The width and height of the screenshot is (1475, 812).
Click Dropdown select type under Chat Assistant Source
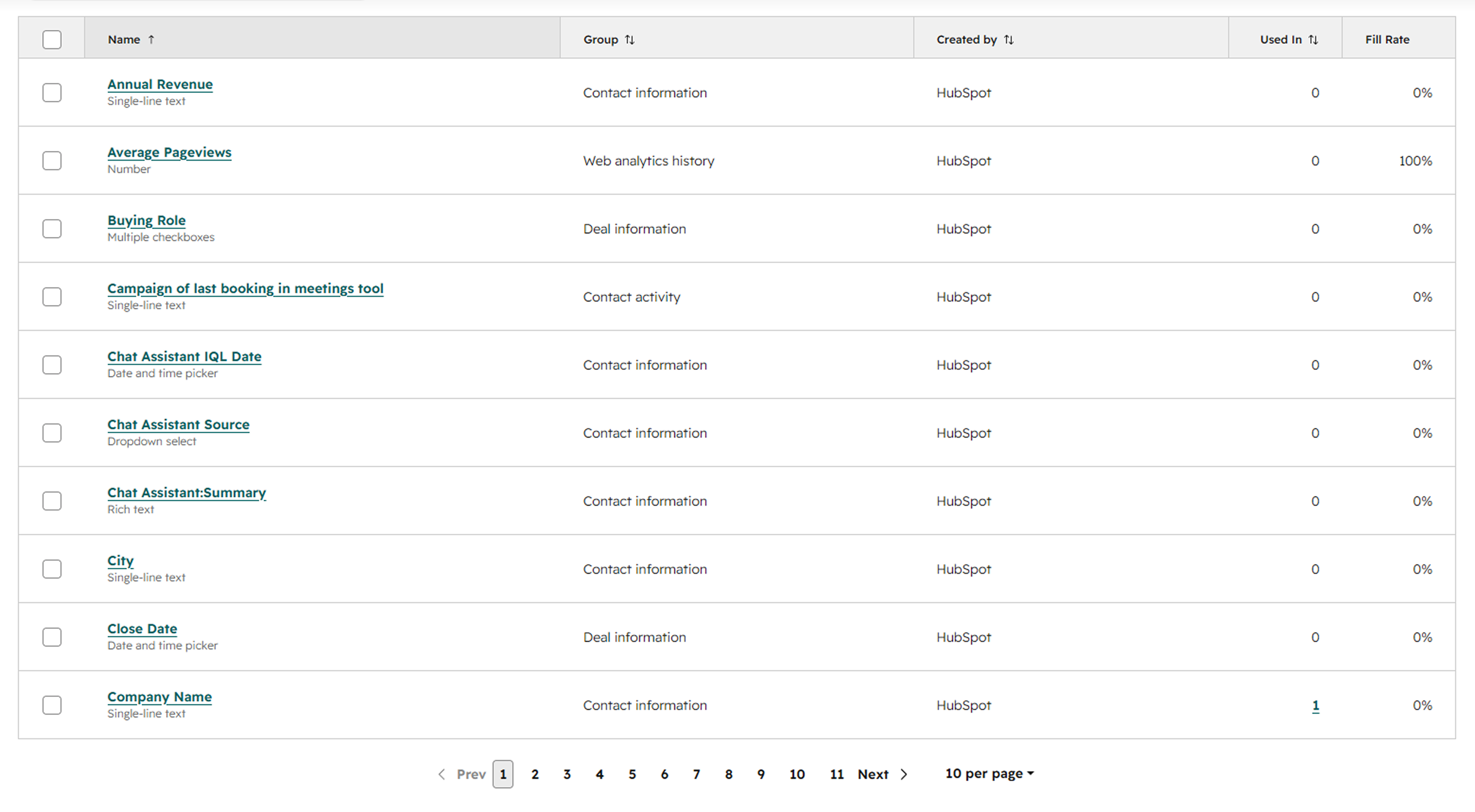(x=152, y=441)
